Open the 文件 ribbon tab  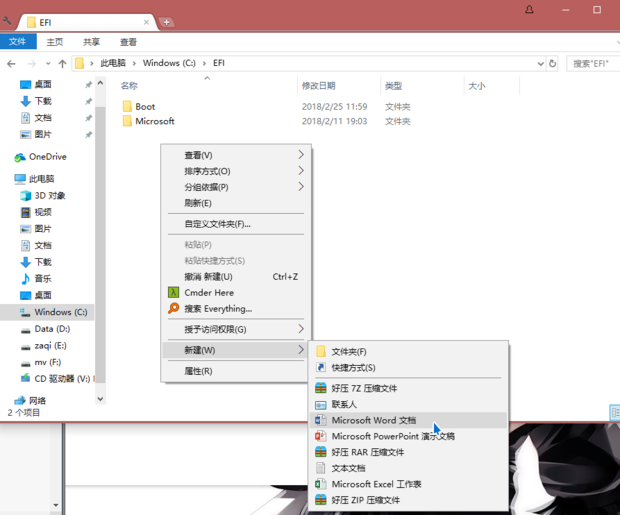[18, 42]
